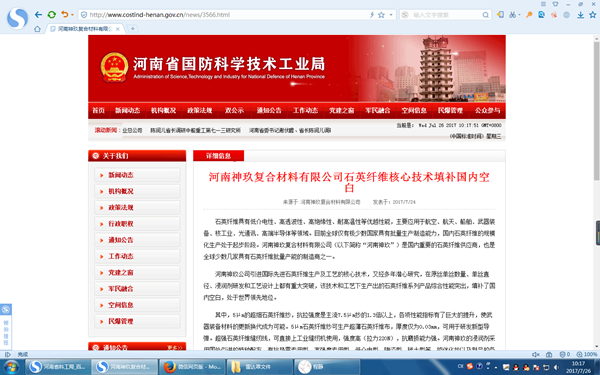Click the blue favorites star at the toolbar's far right
The image size is (600, 375).
click(x=593, y=15)
